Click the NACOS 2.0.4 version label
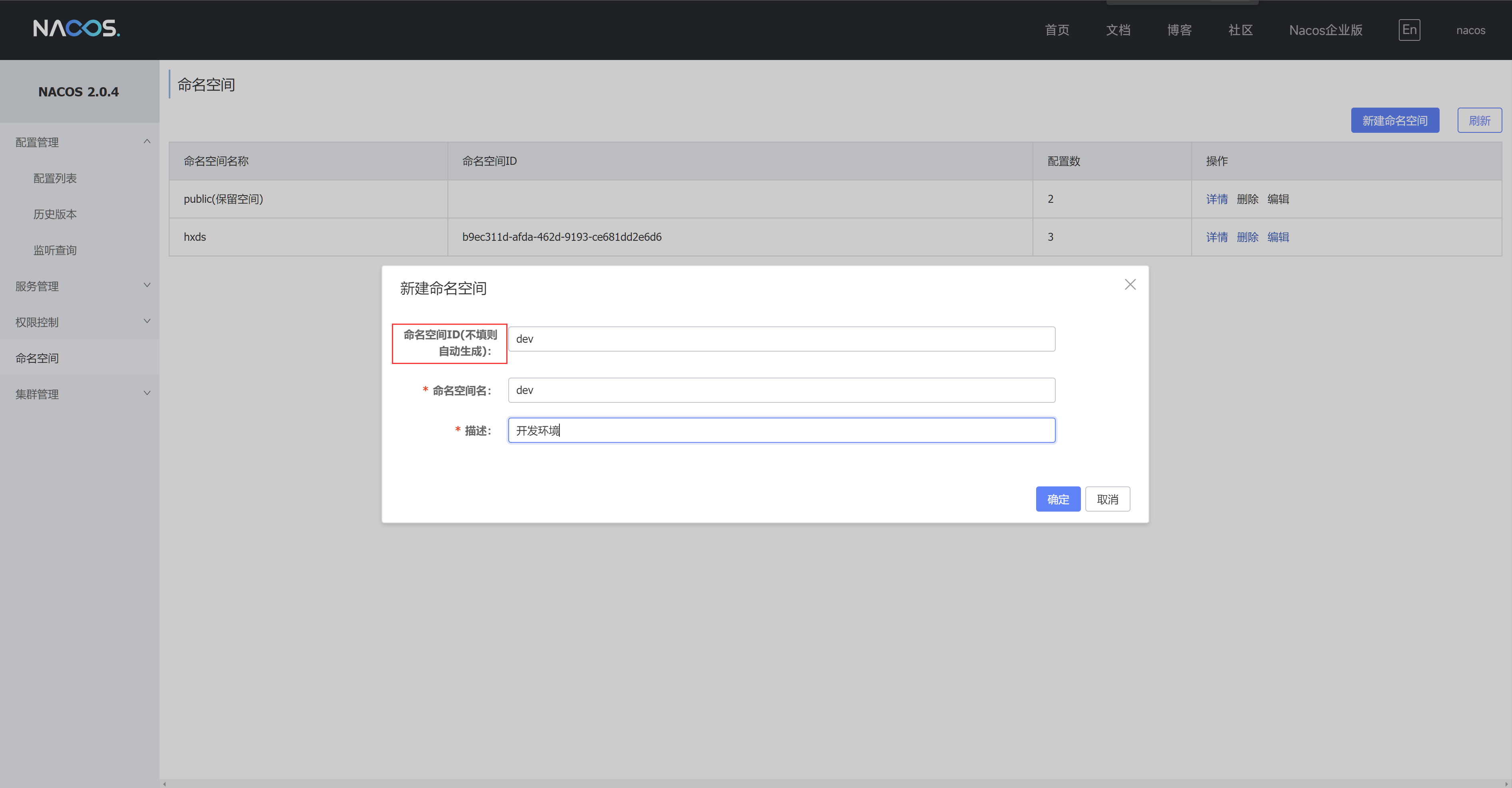The height and width of the screenshot is (788, 1512). [79, 92]
